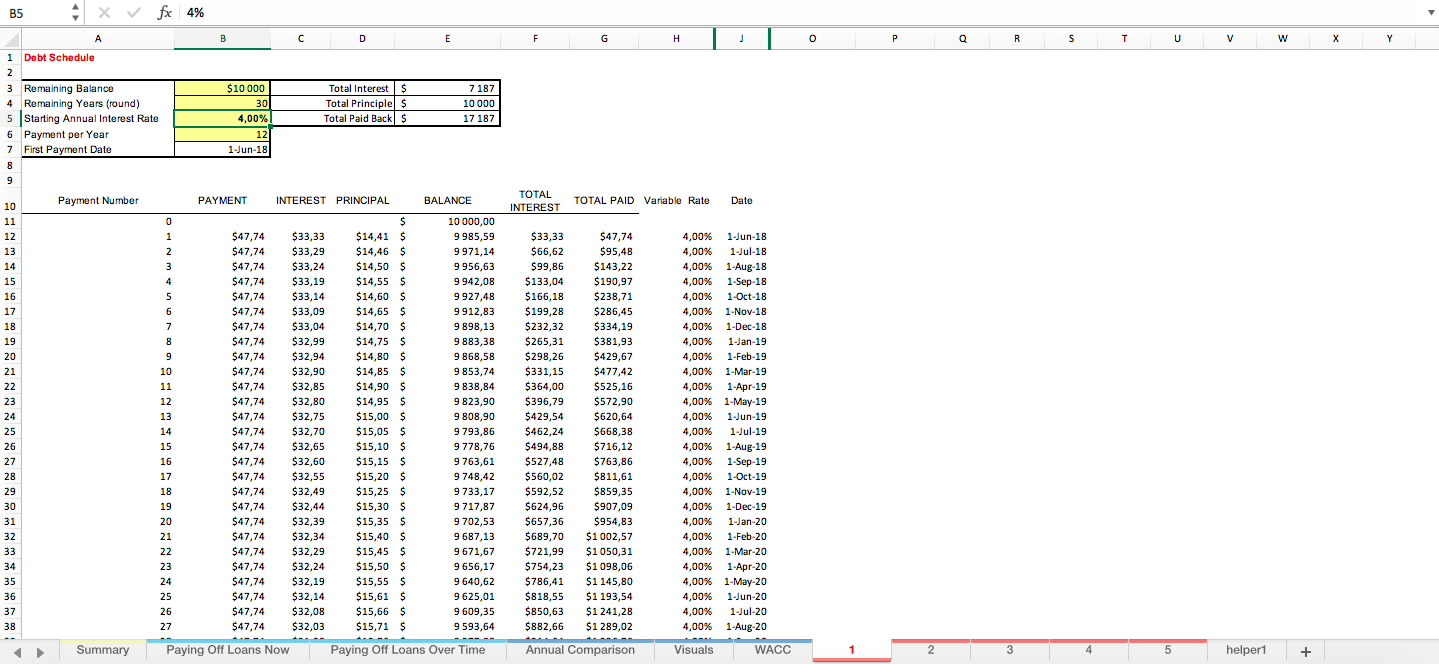The image size is (1439, 664).
Task: Click the yellow Remaining Balance cell showing $10 000
Action: coord(222,88)
